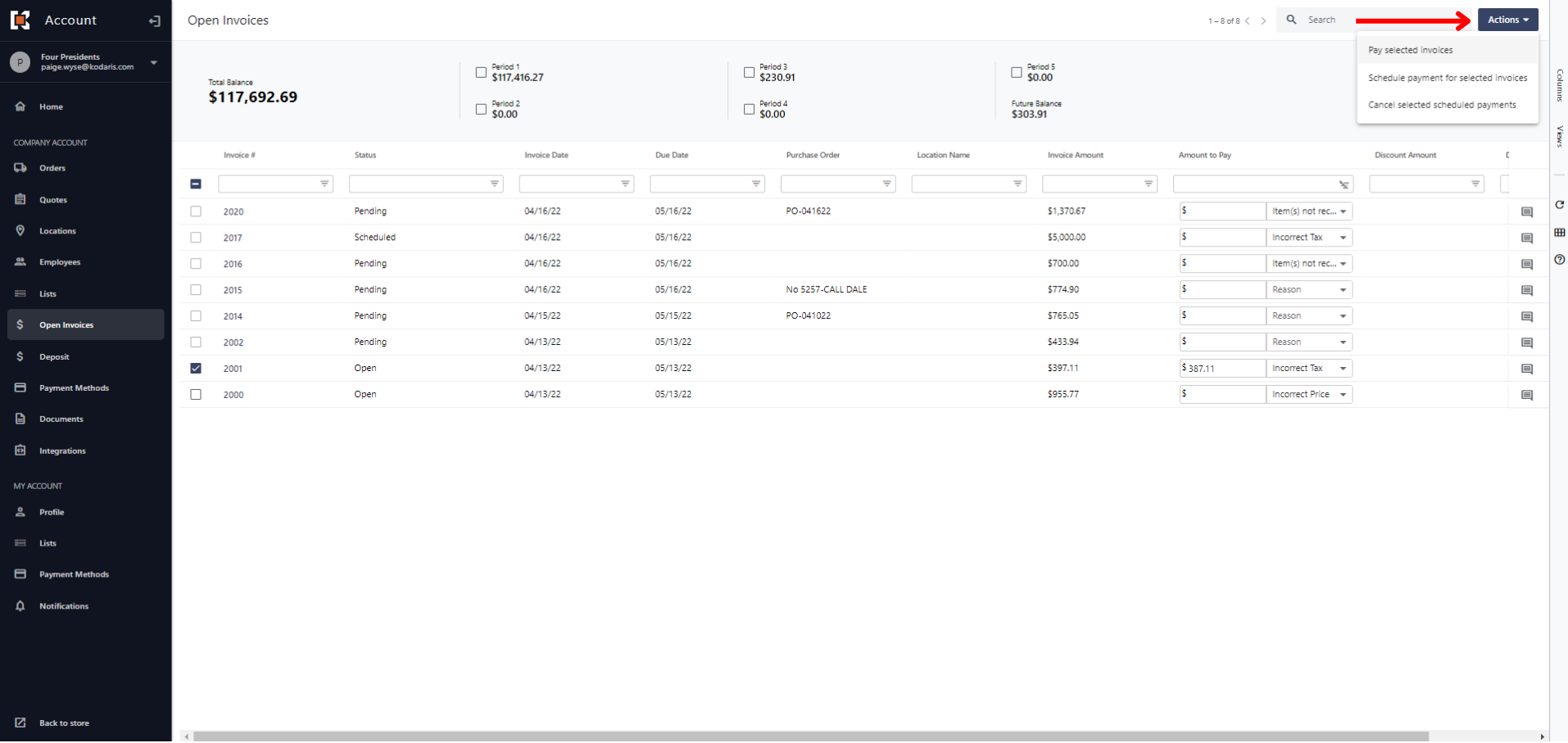This screenshot has height=743, width=1568.
Task: Click the Documents icon in sidebar
Action: (x=20, y=419)
